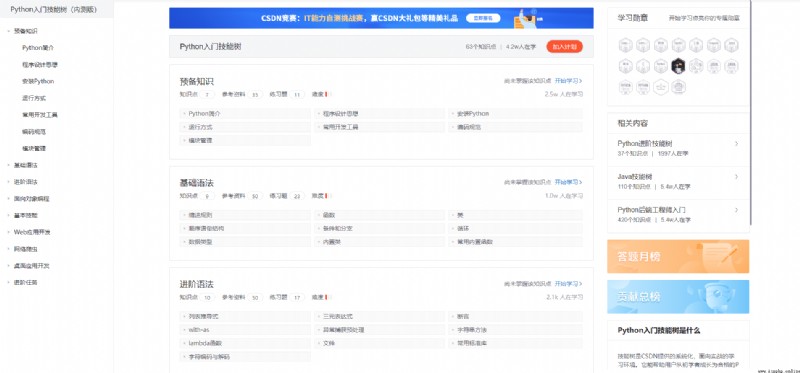Expand the 进阶语法 sidebar node
The image size is (800, 373).
9,182
